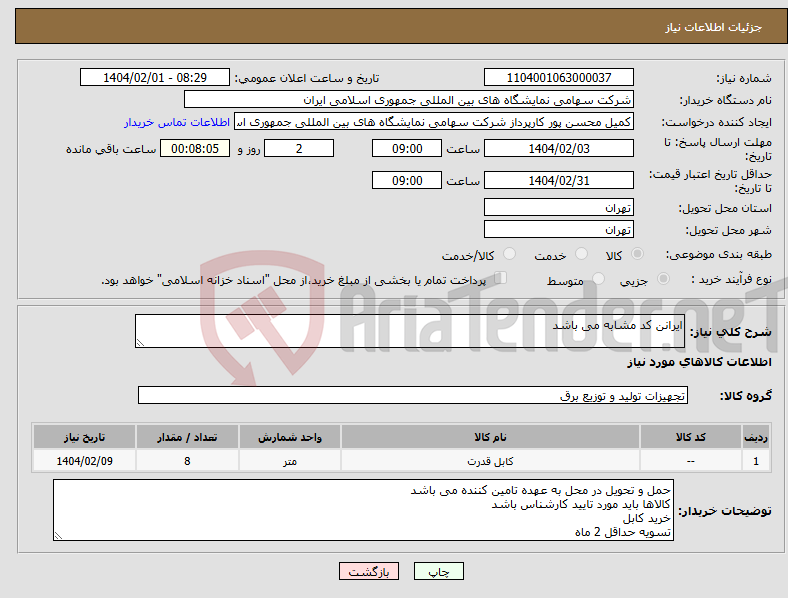This screenshot has height=598, width=788.
Task: Click the چاپ (print) button
Action: pos(438,571)
